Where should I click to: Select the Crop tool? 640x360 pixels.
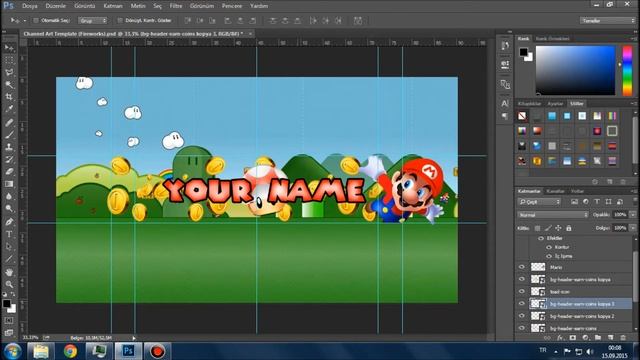(x=9, y=97)
